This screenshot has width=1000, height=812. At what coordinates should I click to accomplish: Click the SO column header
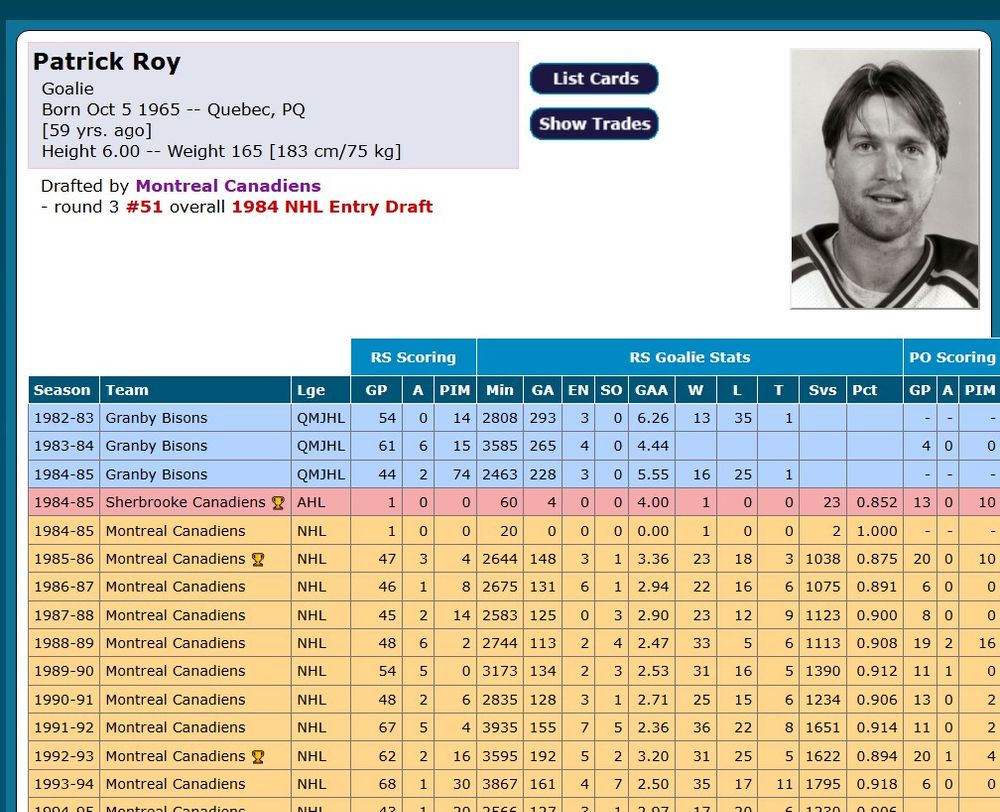click(611, 390)
